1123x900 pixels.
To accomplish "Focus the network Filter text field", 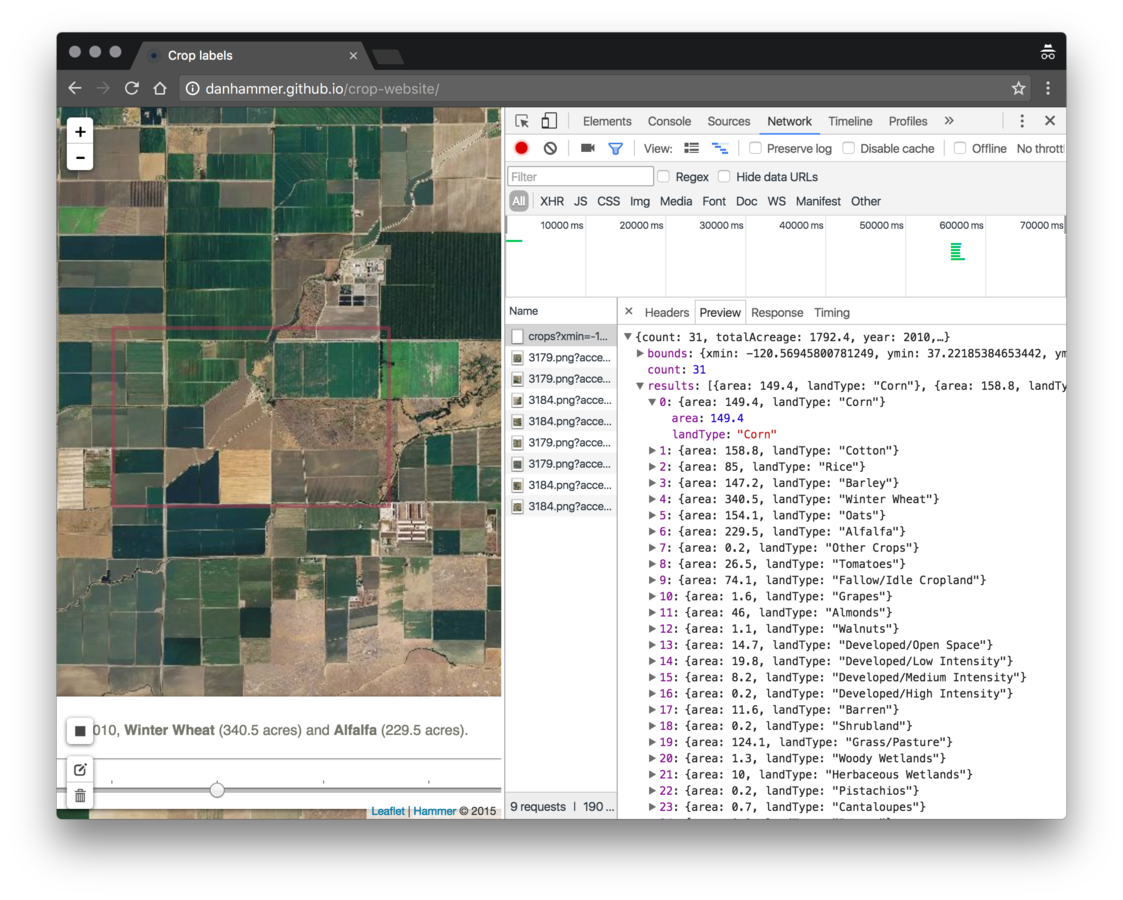I will pos(580,176).
